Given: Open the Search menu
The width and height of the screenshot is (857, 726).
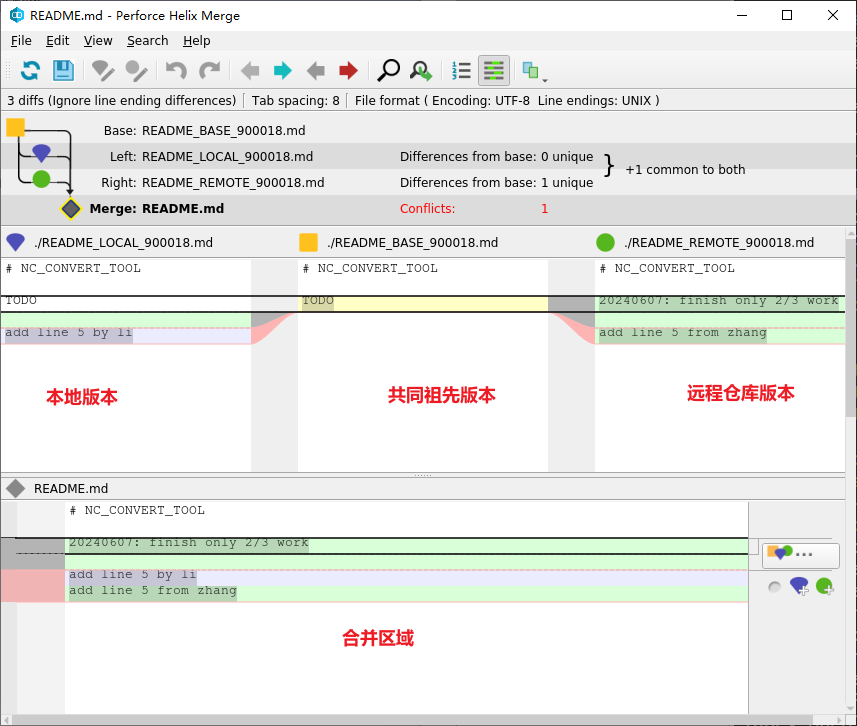Looking at the screenshot, I should point(148,41).
